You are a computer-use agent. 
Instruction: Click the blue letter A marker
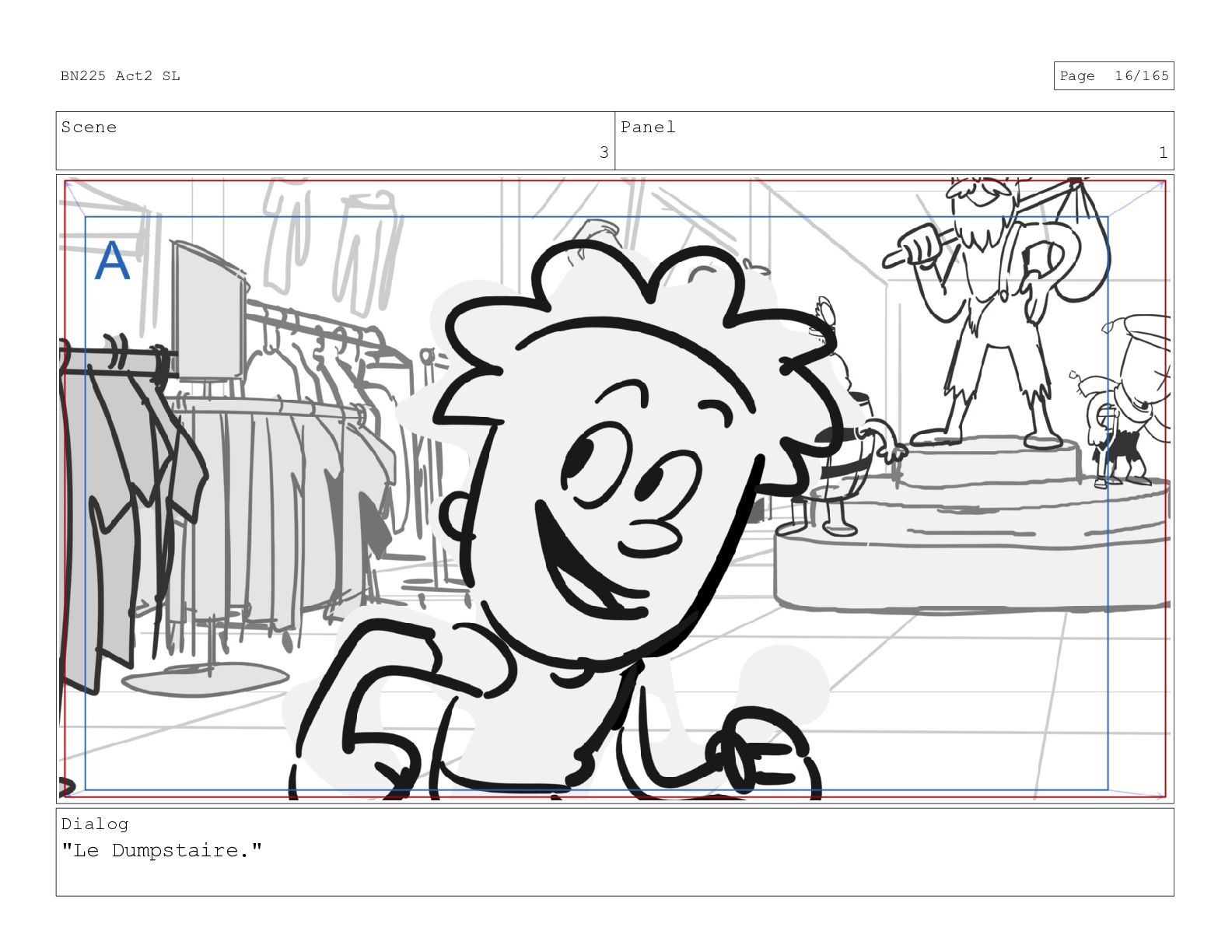pyautogui.click(x=112, y=261)
